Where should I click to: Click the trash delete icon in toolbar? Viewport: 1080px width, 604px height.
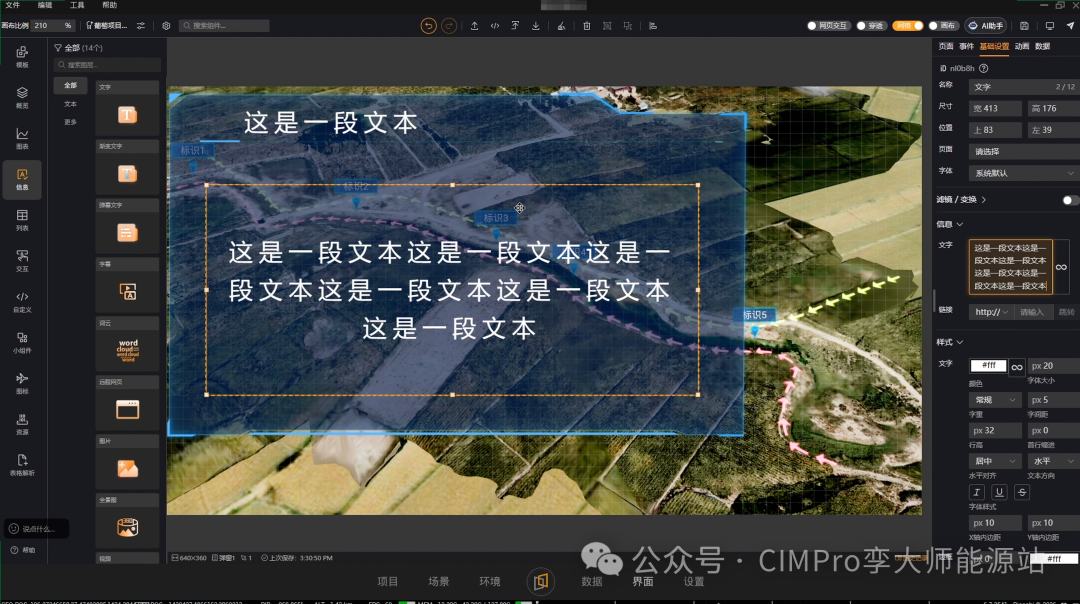click(x=587, y=25)
